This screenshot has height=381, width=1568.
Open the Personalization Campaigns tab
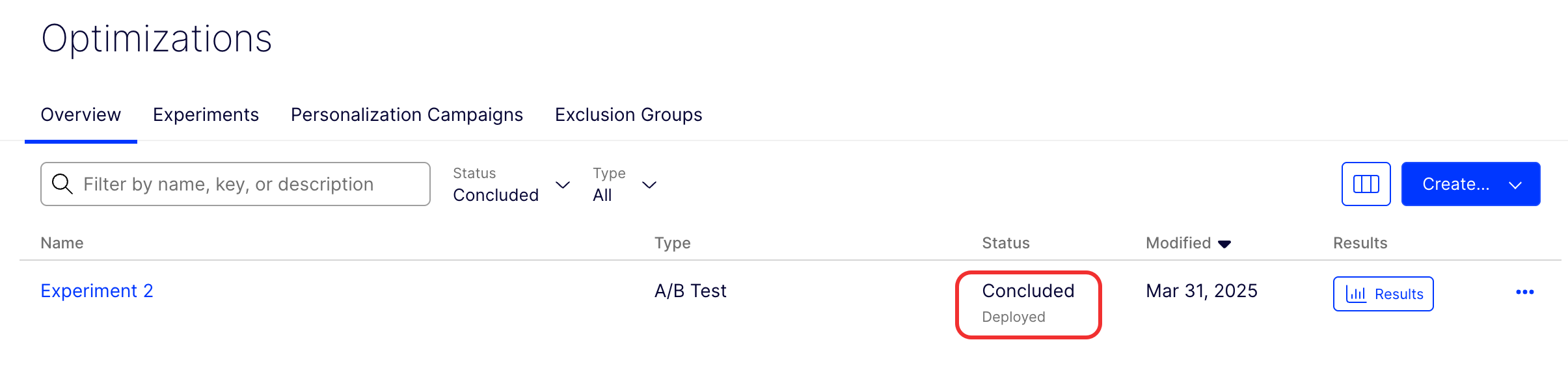pyautogui.click(x=407, y=115)
